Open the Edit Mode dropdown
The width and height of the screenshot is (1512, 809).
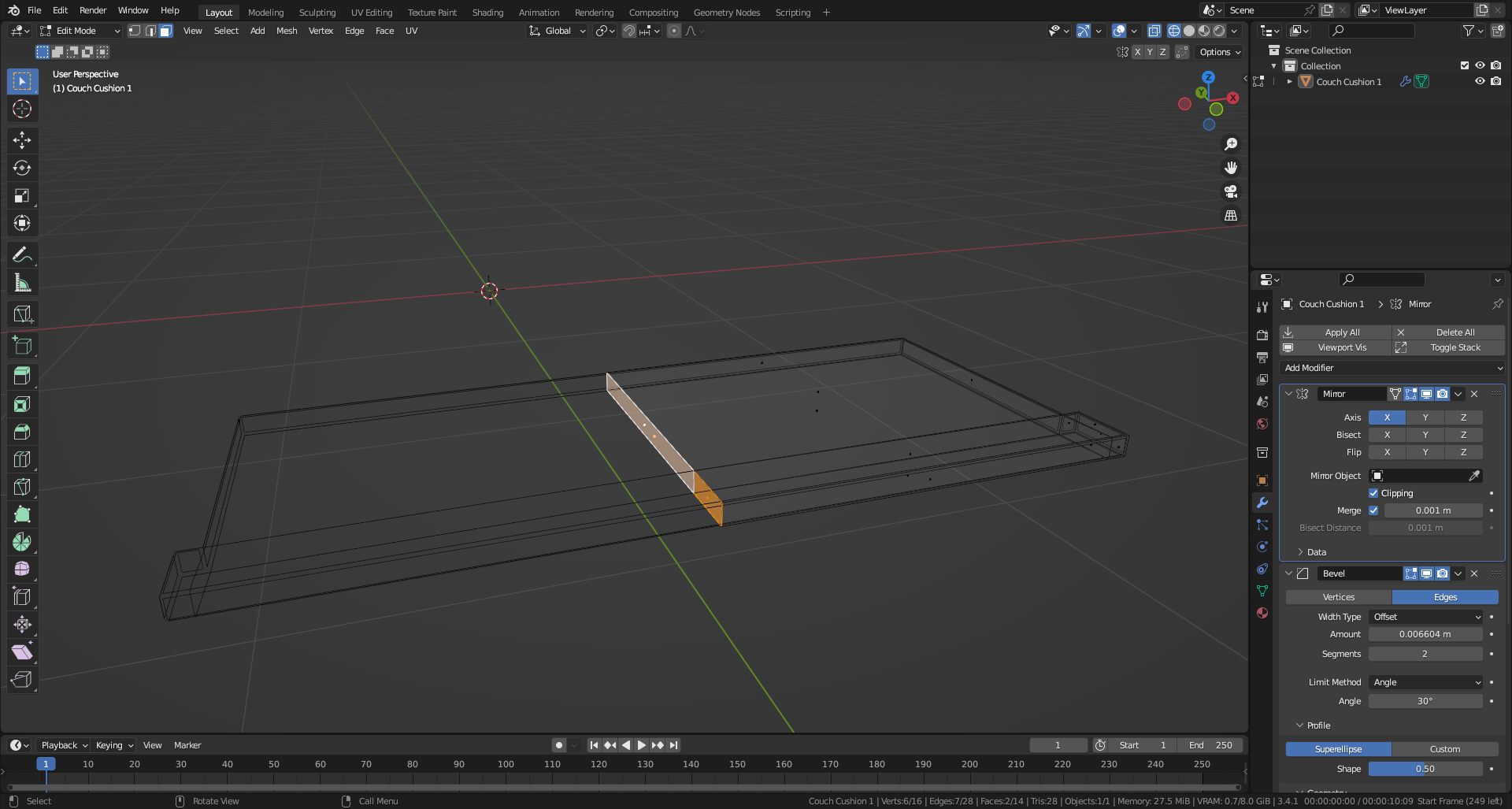(x=80, y=31)
